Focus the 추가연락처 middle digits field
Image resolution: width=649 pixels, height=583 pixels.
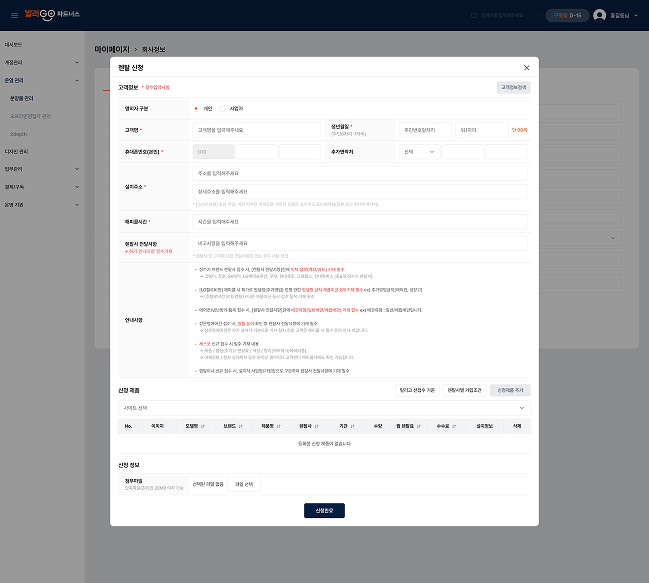[463, 152]
